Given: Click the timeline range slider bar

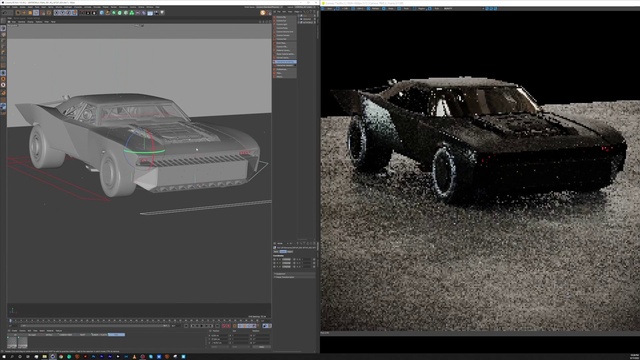Looking at the screenshot, I should (x=94, y=326).
